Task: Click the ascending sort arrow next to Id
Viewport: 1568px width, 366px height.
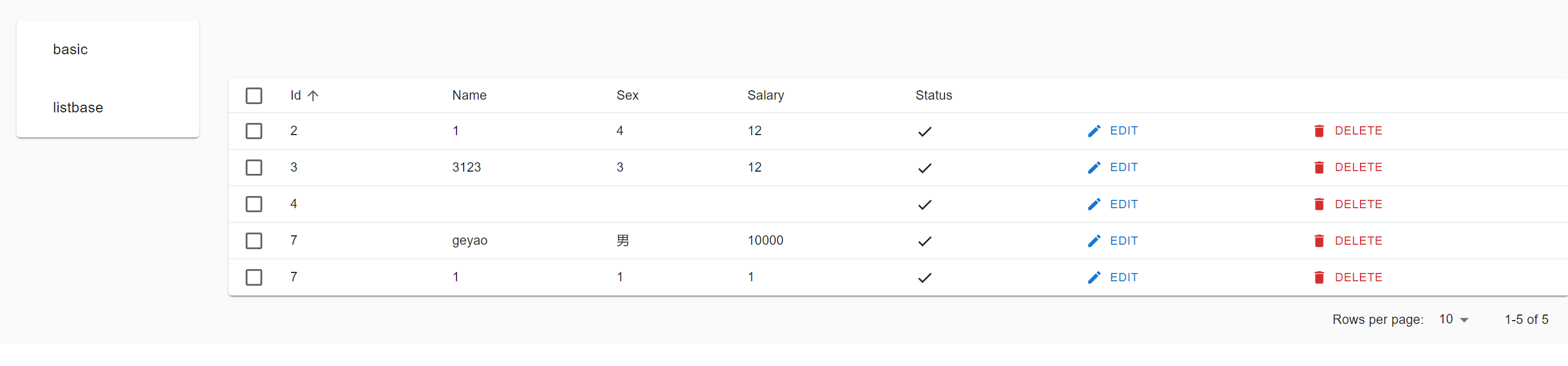Action: (314, 96)
